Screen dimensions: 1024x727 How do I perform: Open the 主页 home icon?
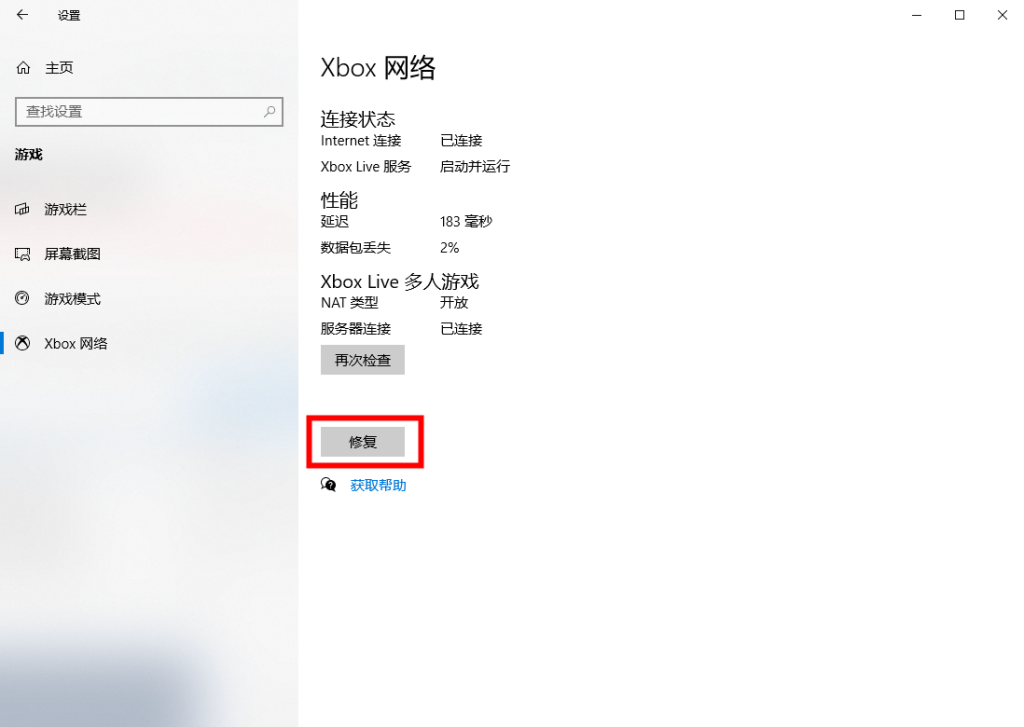tap(24, 68)
